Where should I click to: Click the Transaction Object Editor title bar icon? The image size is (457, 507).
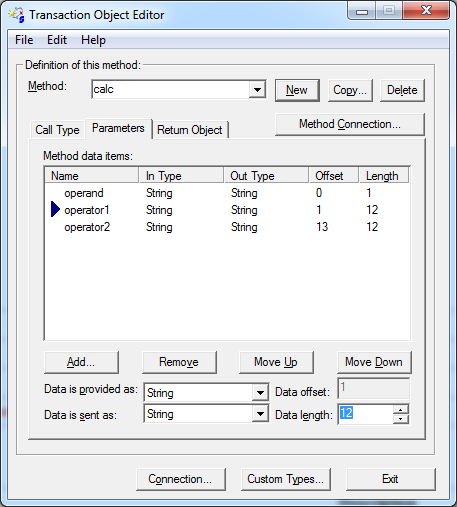point(17,15)
